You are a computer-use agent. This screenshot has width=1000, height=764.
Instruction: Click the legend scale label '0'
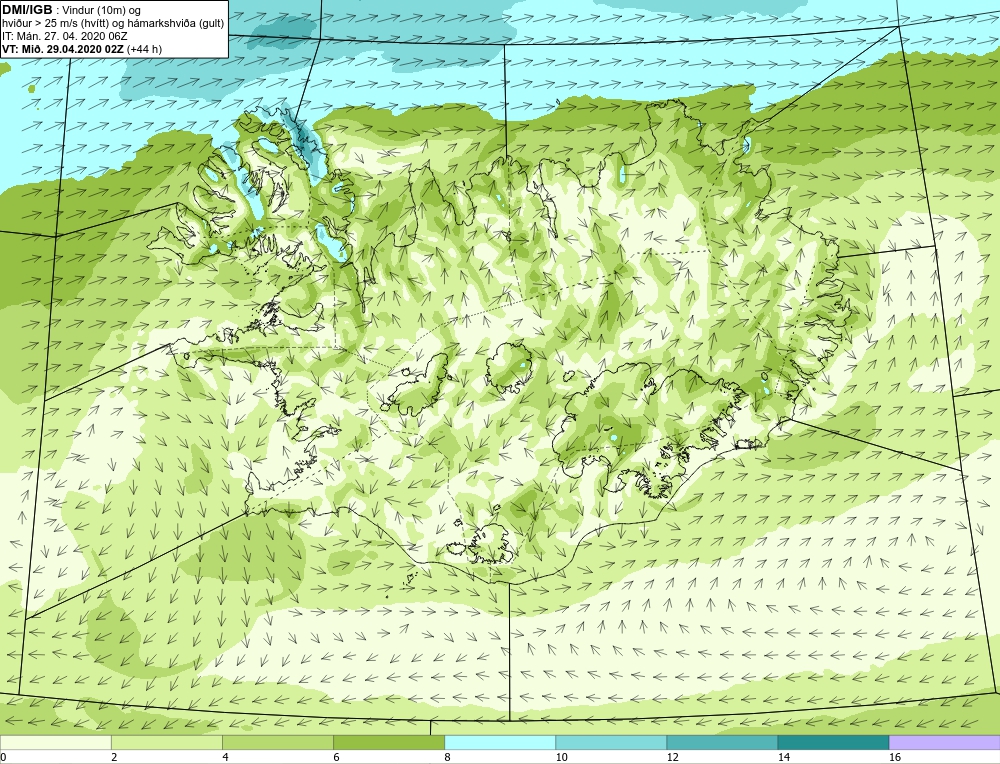pos(3,757)
